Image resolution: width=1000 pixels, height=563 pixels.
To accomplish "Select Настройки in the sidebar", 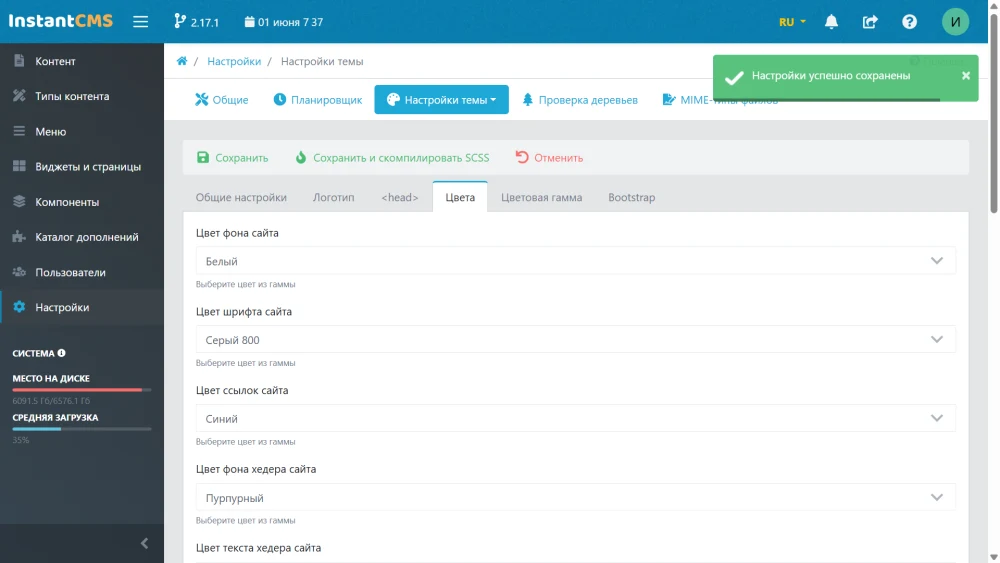I will click(82, 307).
